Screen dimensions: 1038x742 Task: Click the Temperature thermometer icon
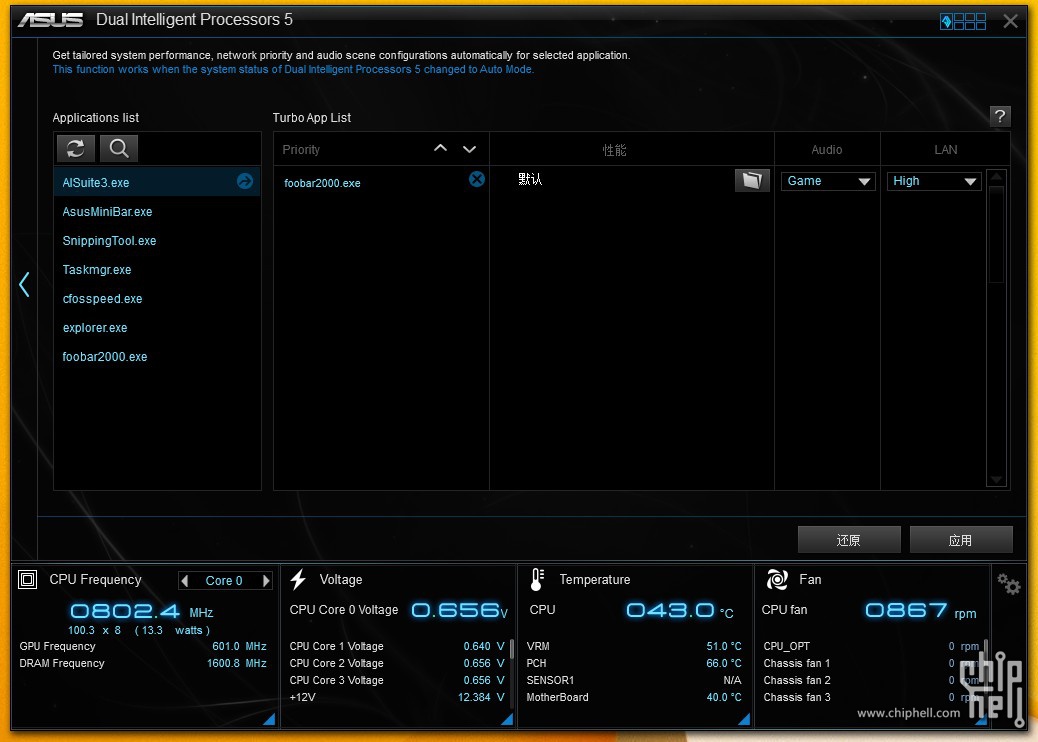(538, 580)
